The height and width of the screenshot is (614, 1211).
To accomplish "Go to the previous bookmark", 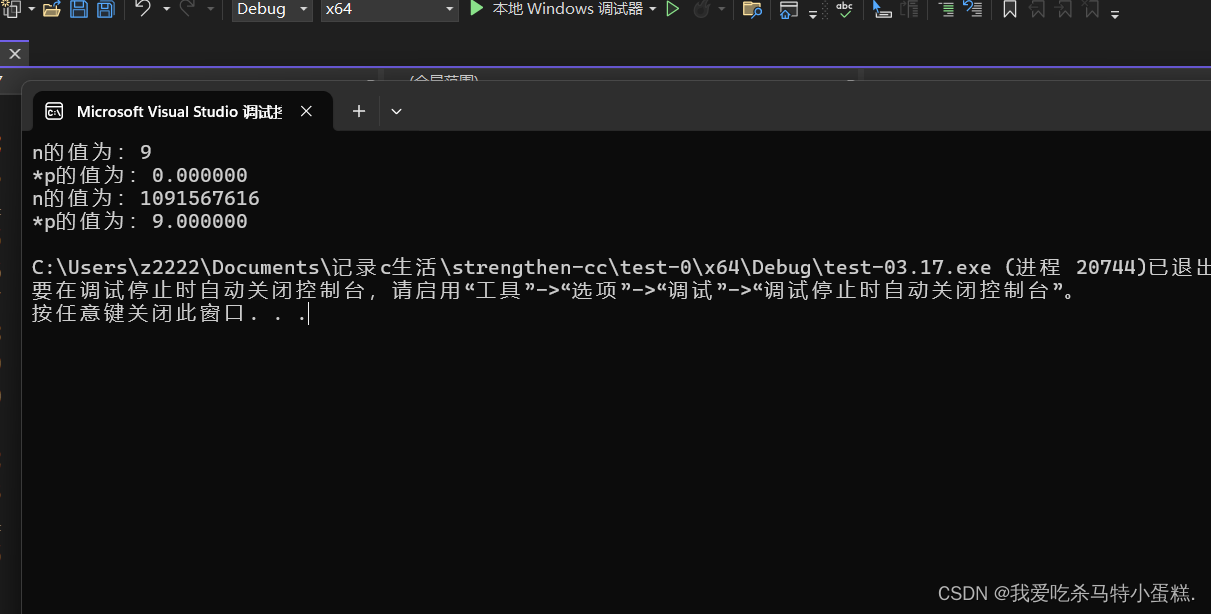I will (x=1037, y=10).
